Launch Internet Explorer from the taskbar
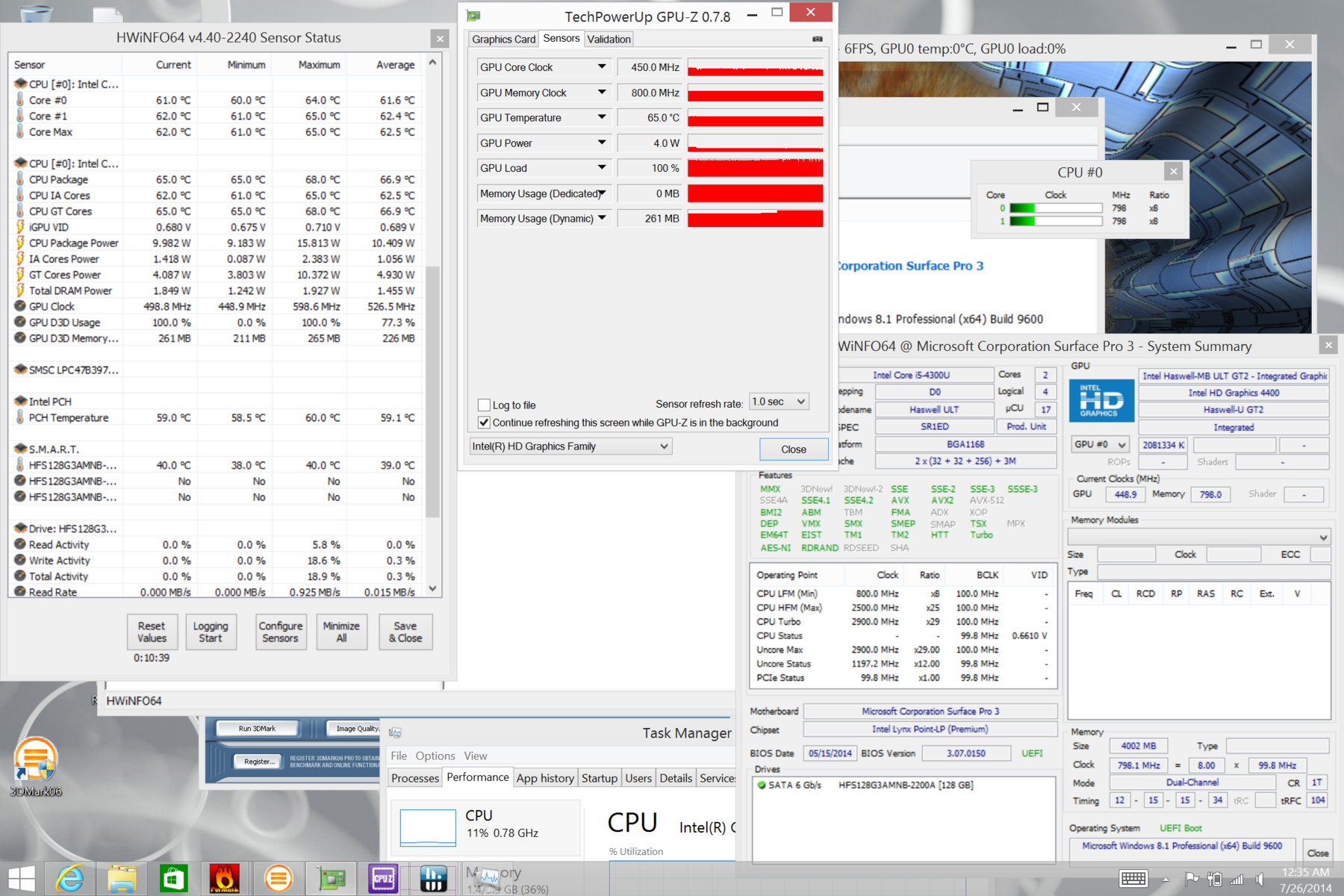 pyautogui.click(x=70, y=878)
